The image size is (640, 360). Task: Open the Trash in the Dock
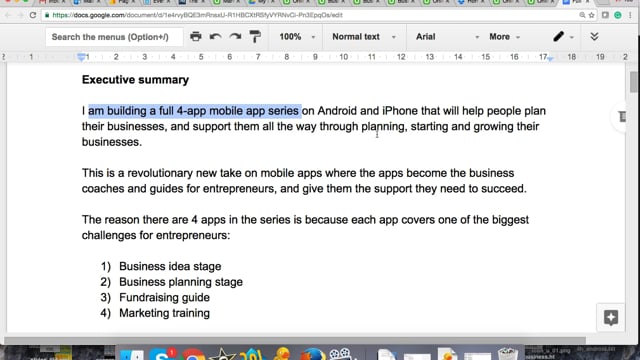(x=507, y=353)
